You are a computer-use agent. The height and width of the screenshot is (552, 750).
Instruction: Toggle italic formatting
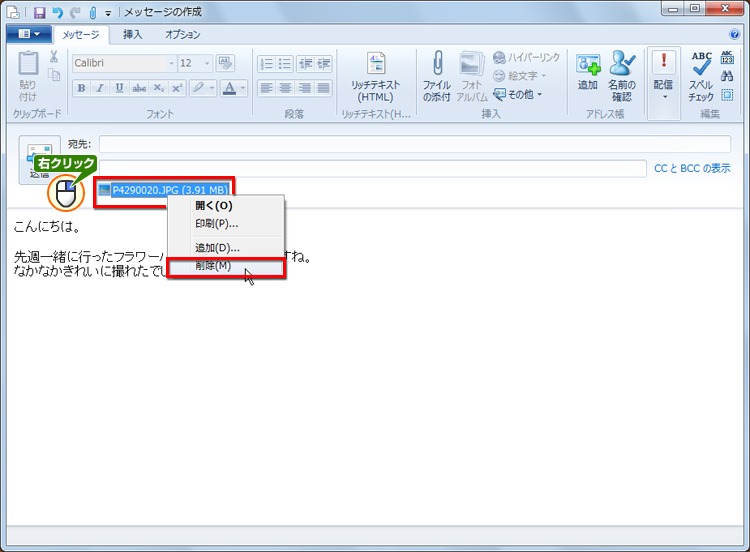tap(100, 88)
